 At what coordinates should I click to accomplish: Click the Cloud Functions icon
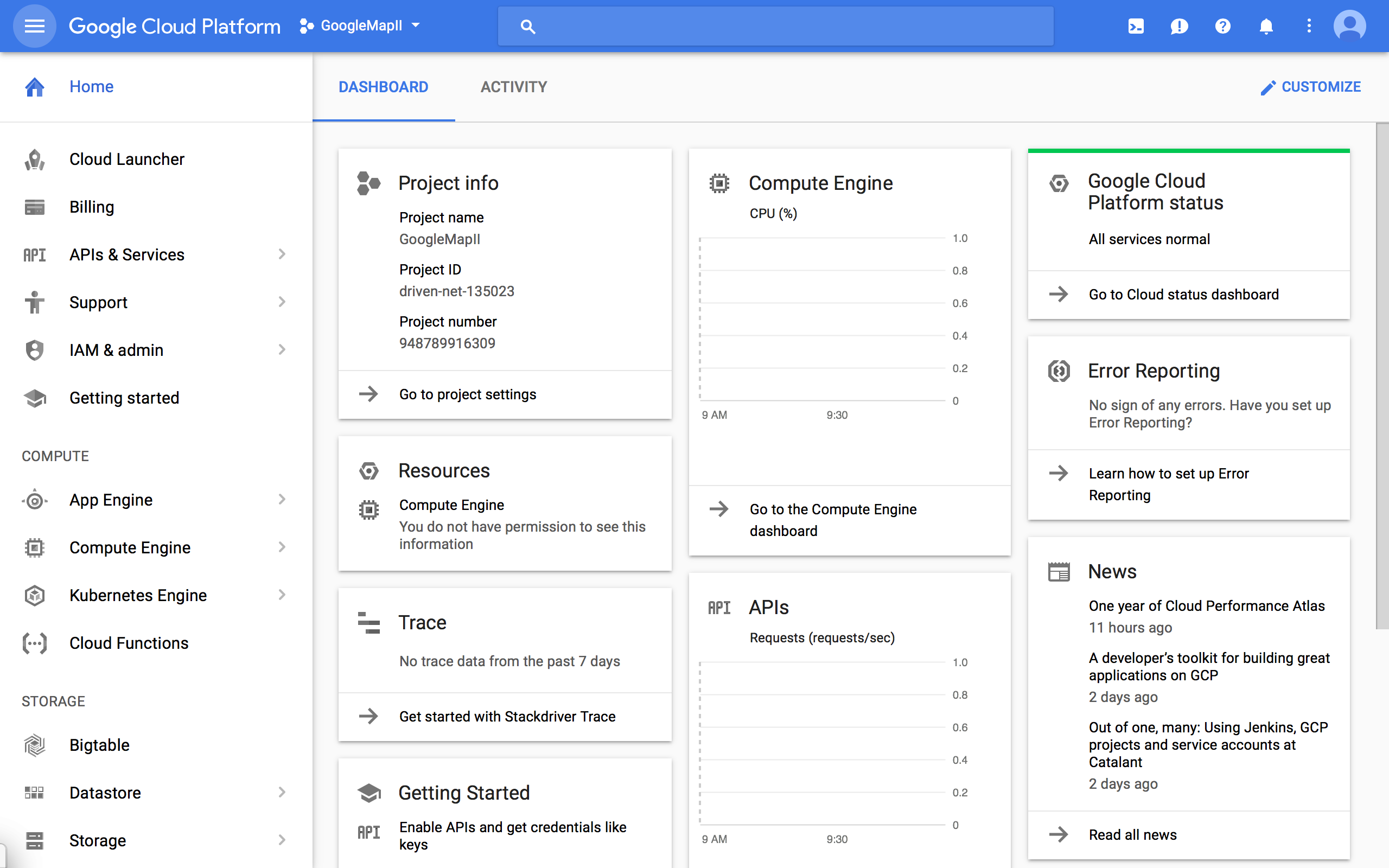[x=34, y=643]
